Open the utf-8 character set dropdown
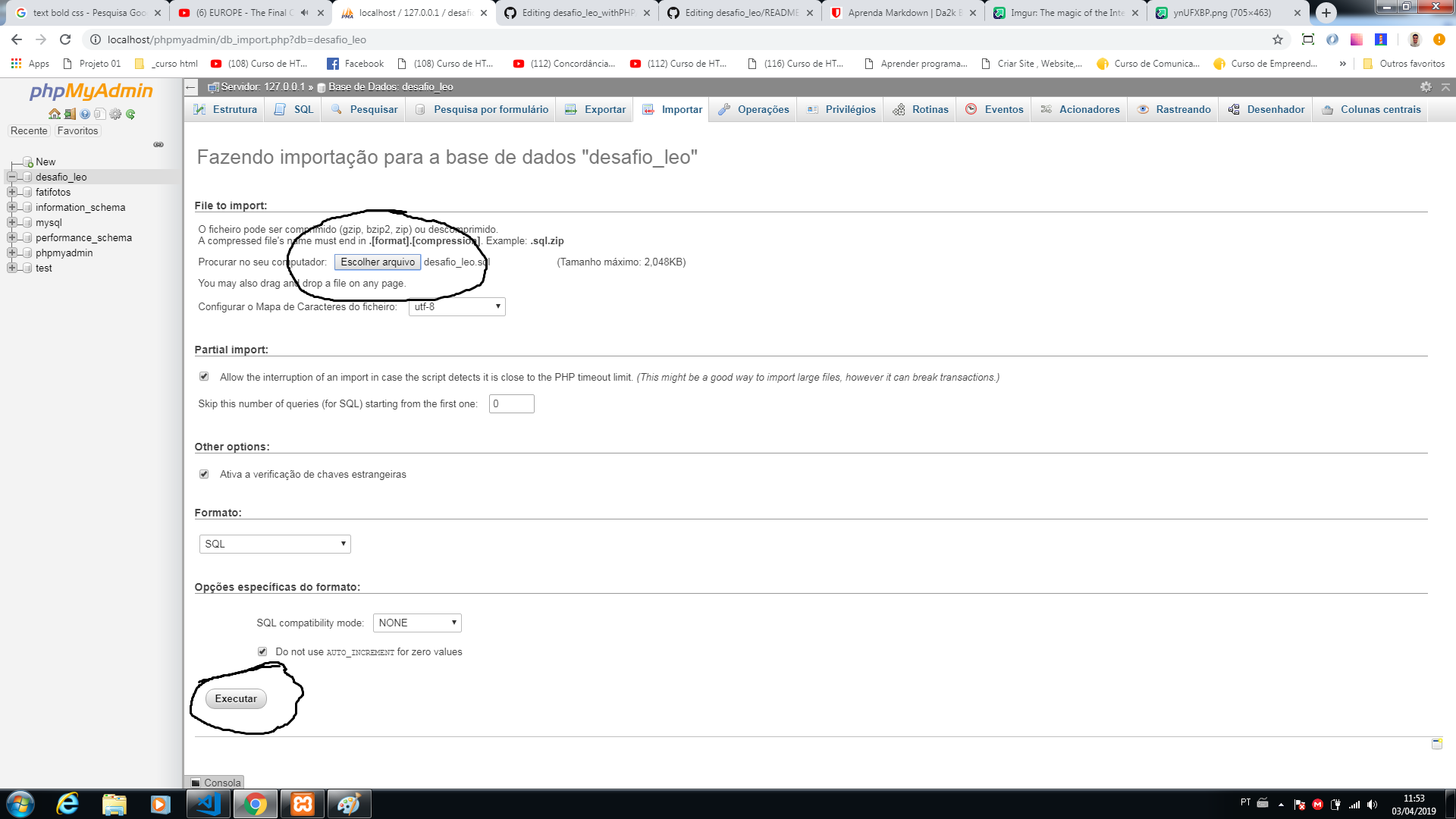This screenshot has width=1456, height=819. [457, 307]
